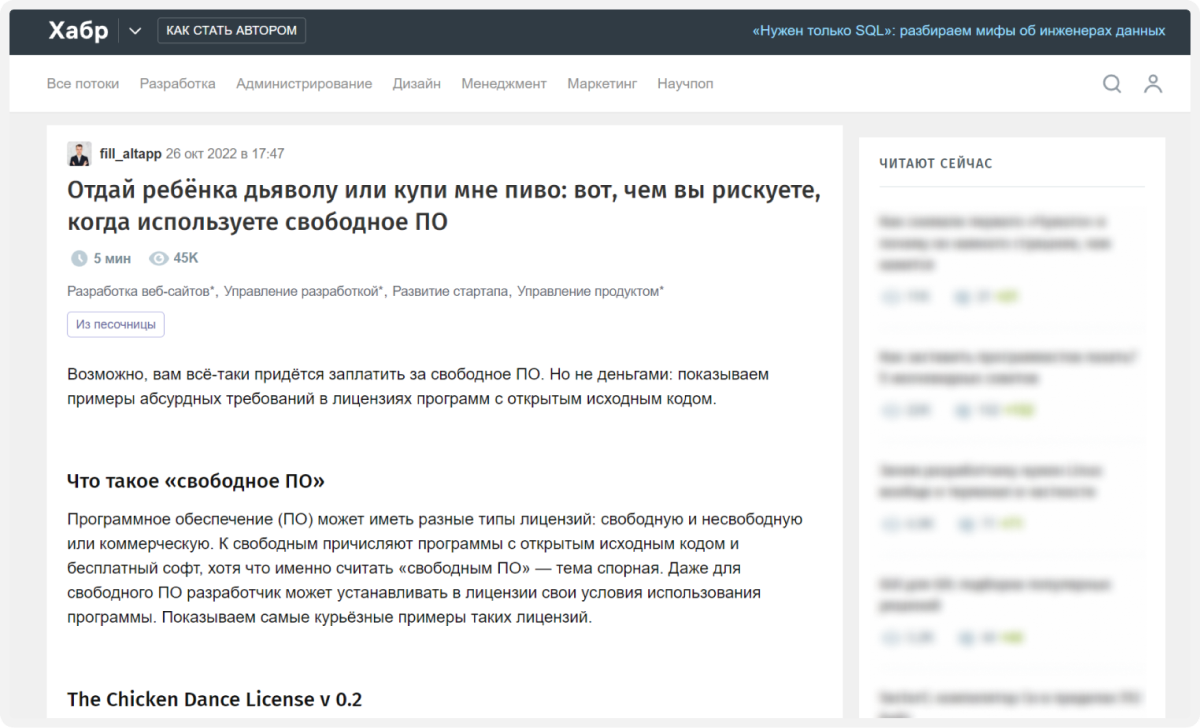Click the clock reading-time icon
The image size is (1200, 728).
click(79, 258)
